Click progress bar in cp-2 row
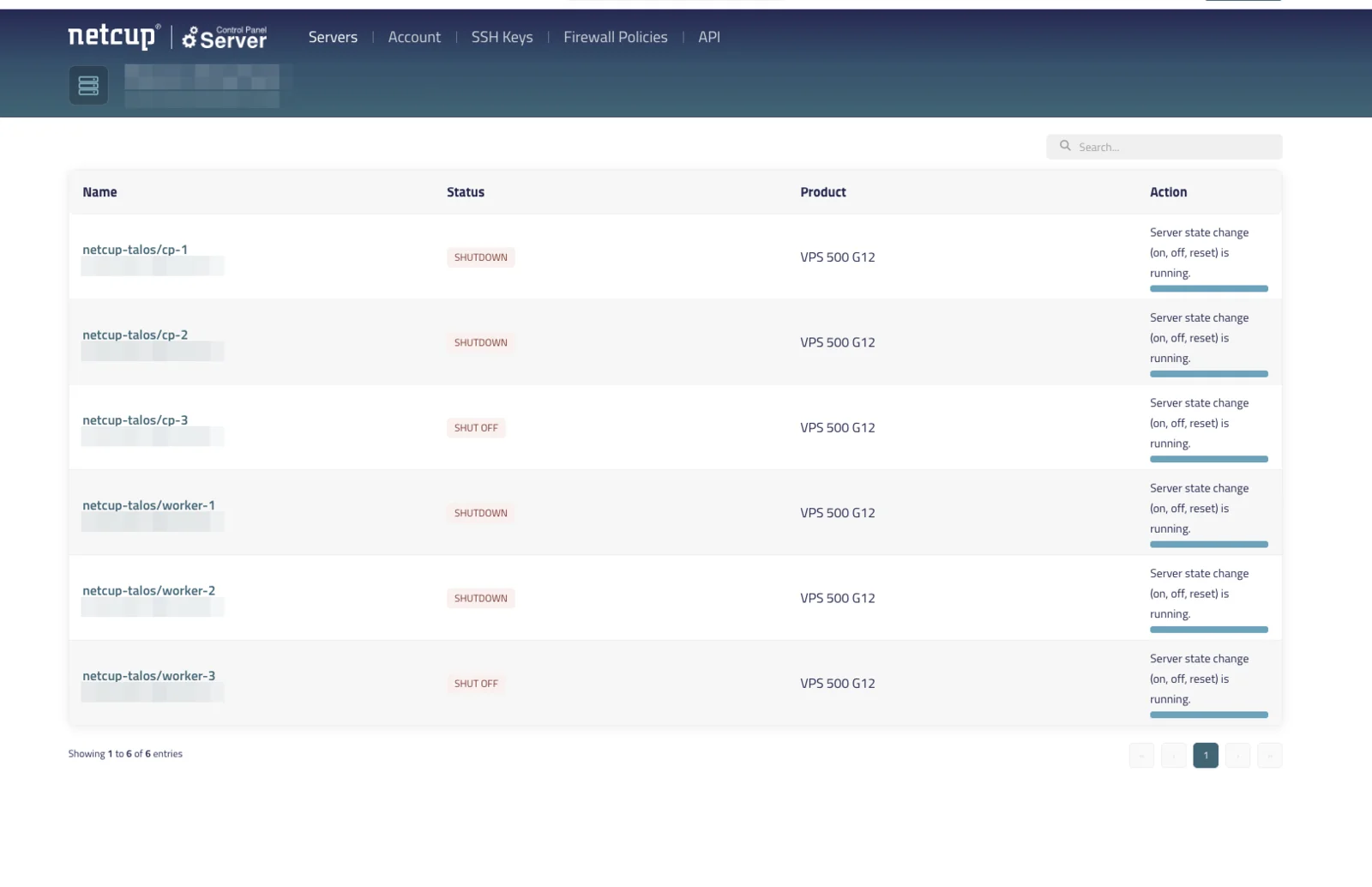 coord(1208,373)
